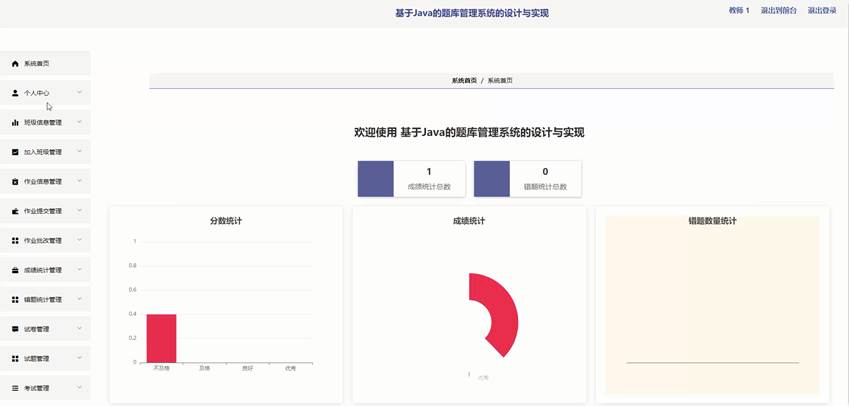Open the 系统首页 sidebar menu label
This screenshot has height=406, width=849.
pos(36,64)
